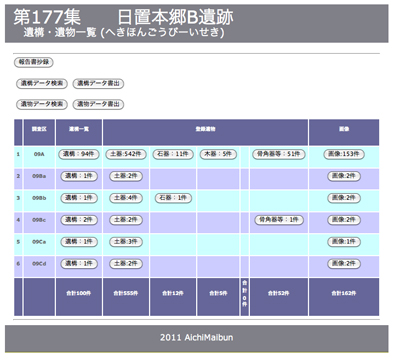The image size is (400, 364).
Task: Open 土器:542件 for area 09A
Action: click(x=126, y=154)
